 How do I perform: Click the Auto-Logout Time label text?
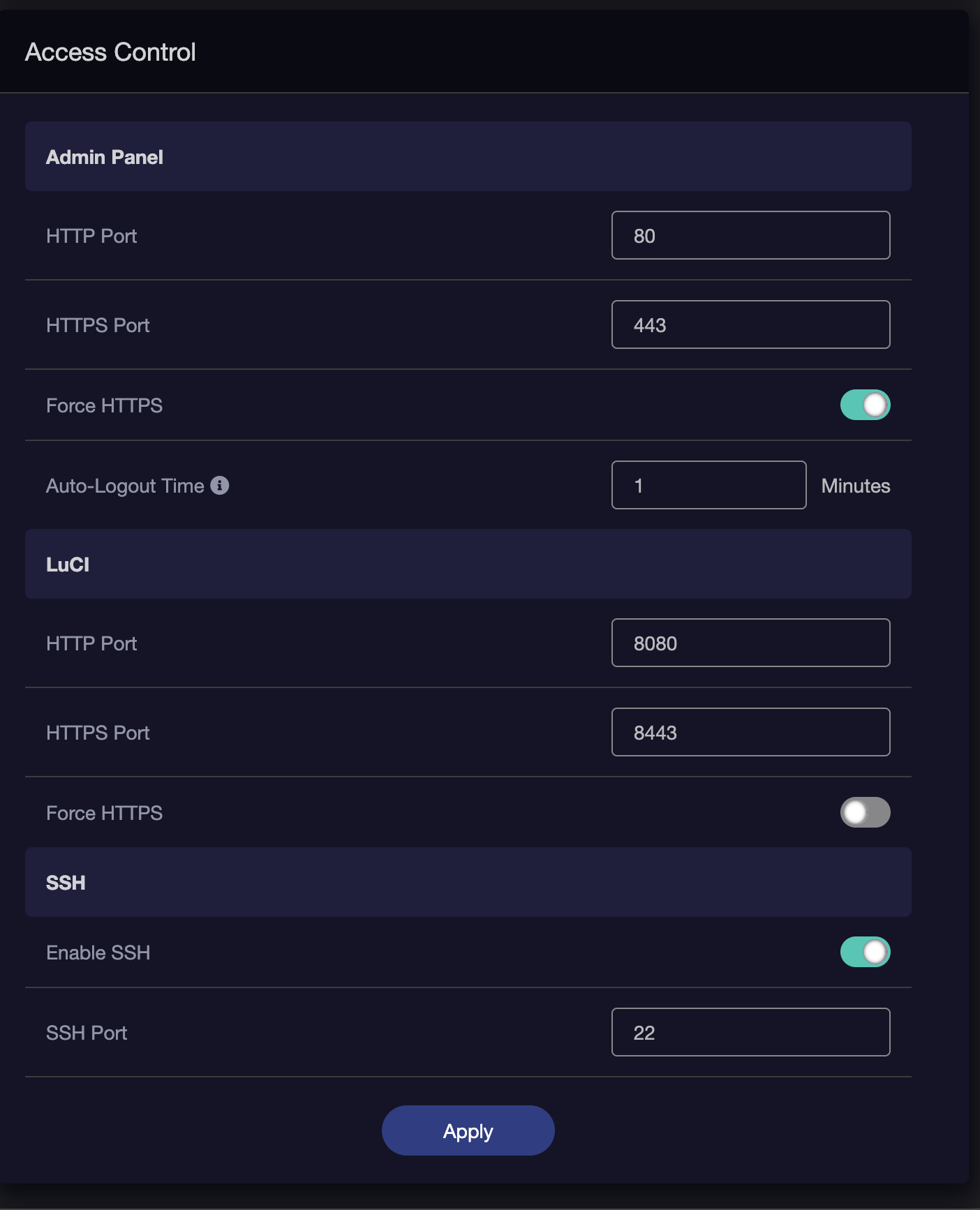(x=125, y=486)
